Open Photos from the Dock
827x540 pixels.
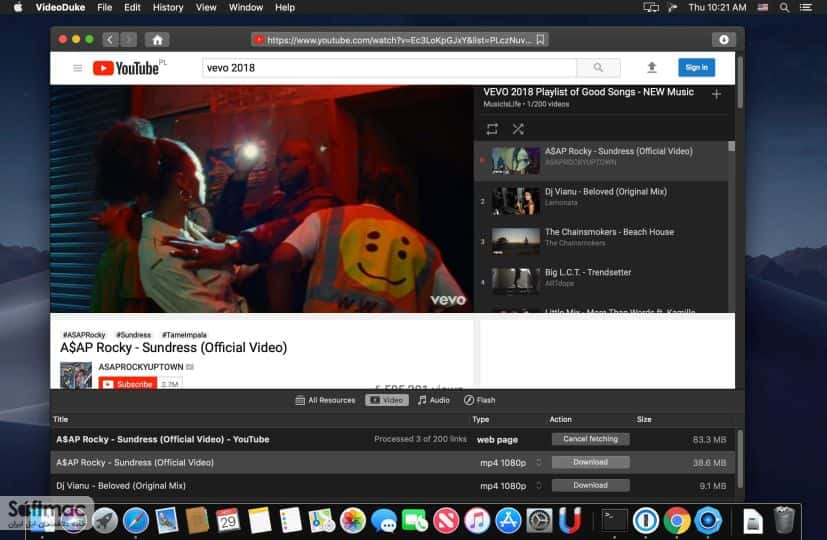(353, 520)
